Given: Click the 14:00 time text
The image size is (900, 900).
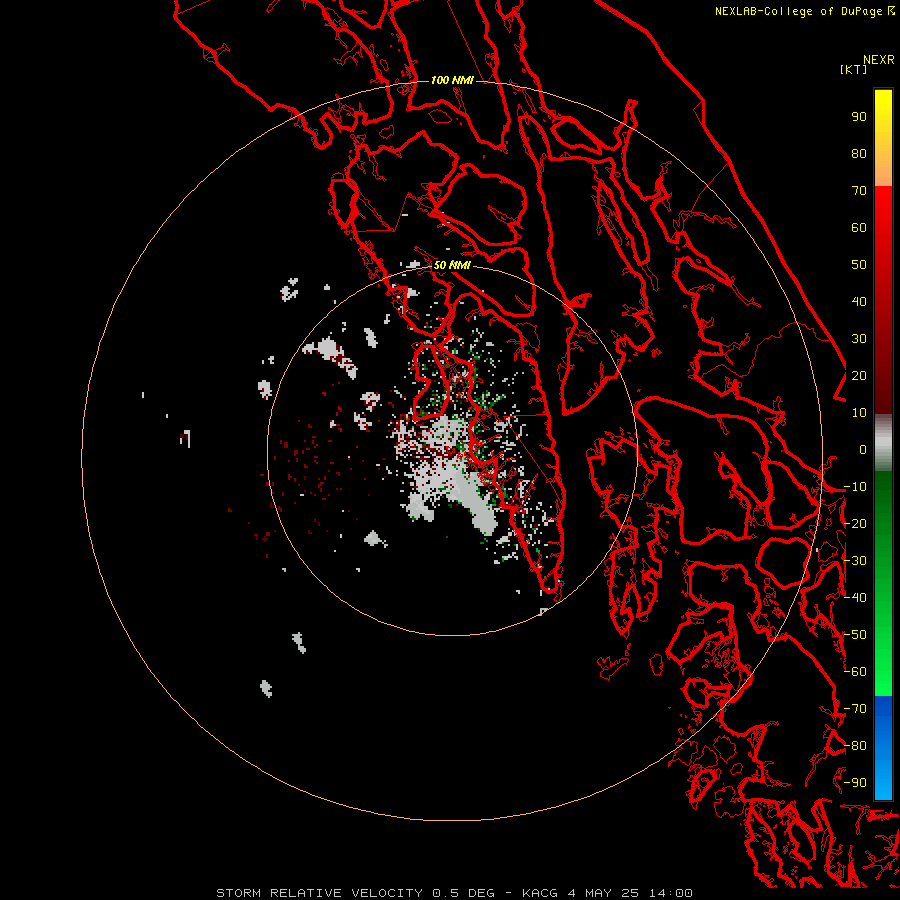Looking at the screenshot, I should (671, 893).
